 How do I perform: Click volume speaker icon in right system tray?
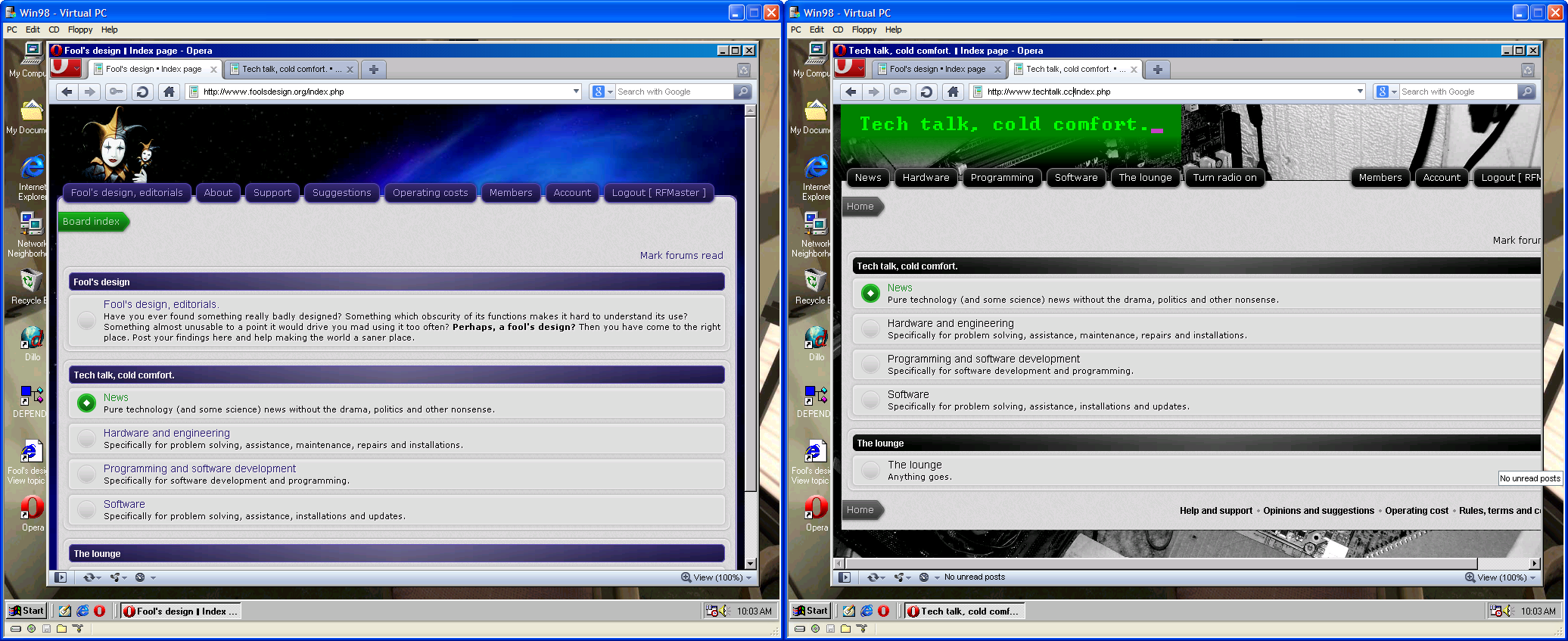1508,611
